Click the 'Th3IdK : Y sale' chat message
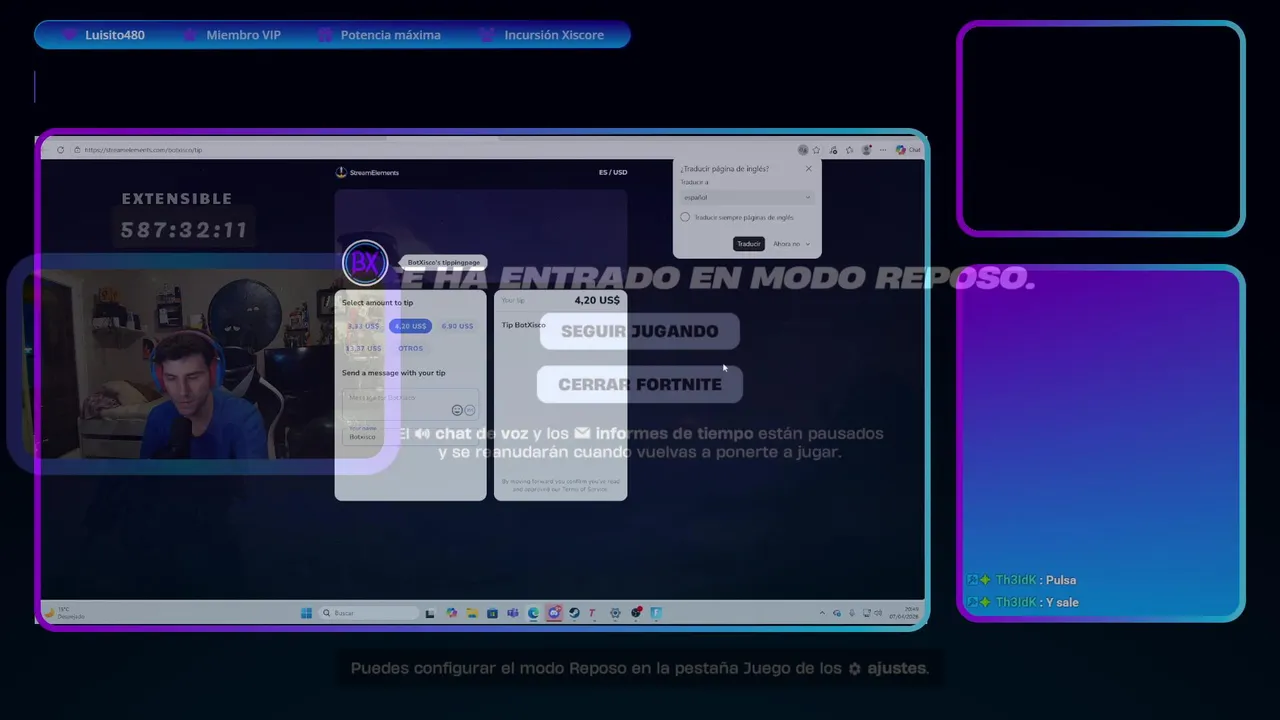The height and width of the screenshot is (720, 1280). coord(1022,602)
